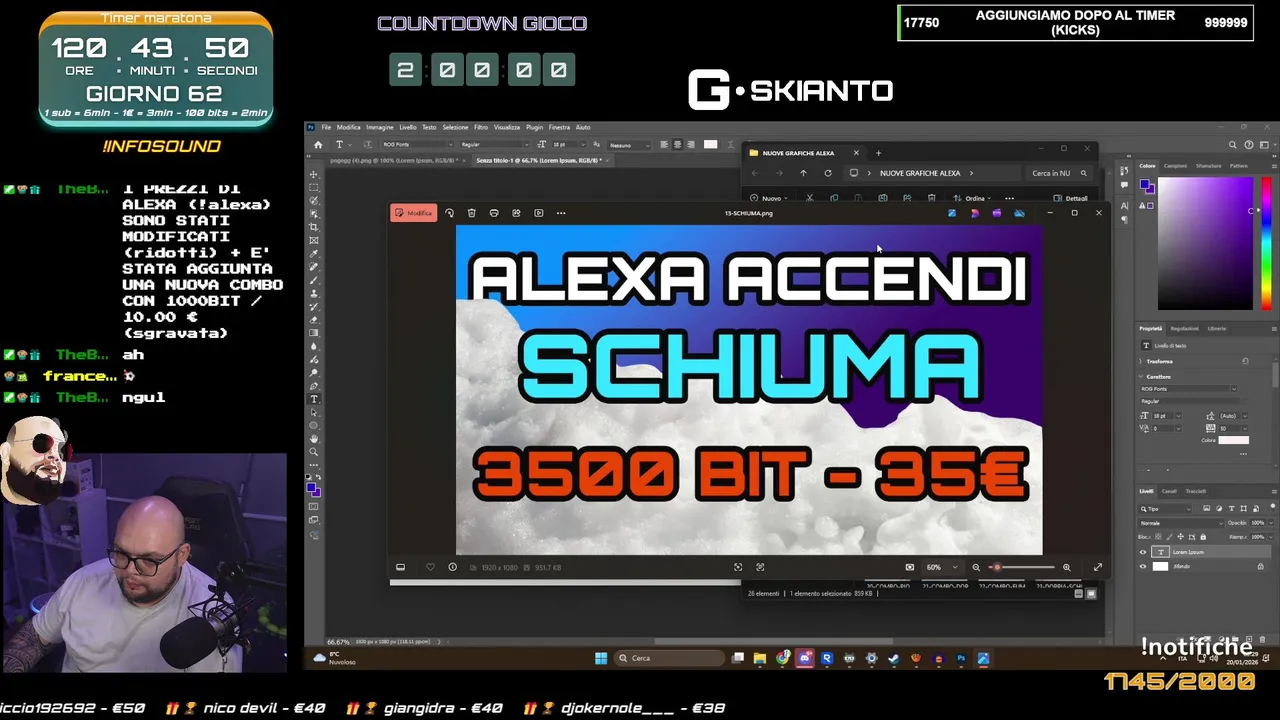Select the Move tool in Photoshop toolbar
The width and height of the screenshot is (1280, 720).
[314, 174]
